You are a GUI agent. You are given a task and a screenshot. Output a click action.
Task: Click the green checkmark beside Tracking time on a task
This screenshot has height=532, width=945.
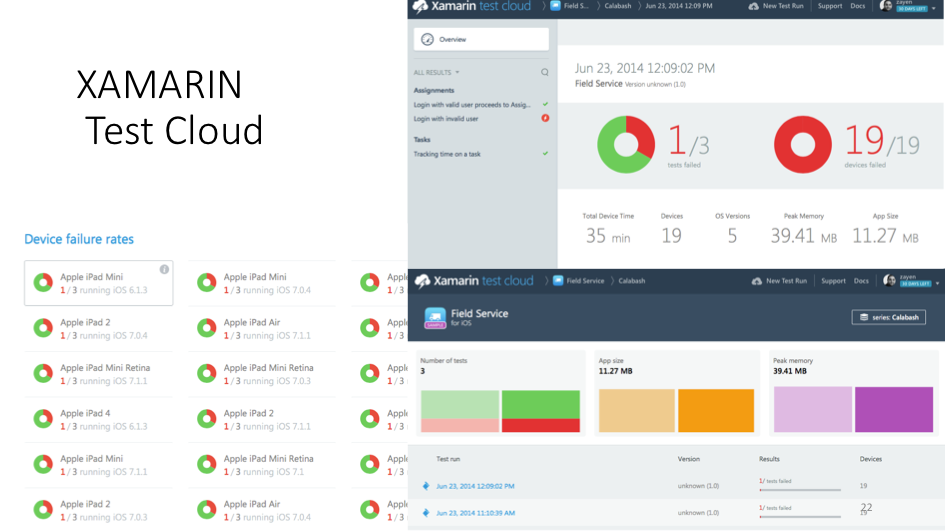[x=545, y=154]
